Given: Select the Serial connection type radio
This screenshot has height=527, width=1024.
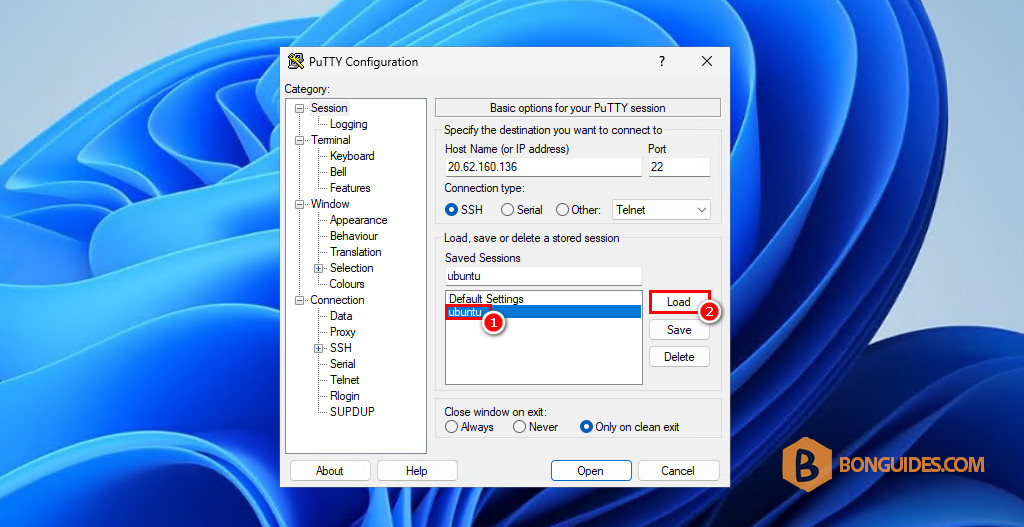Looking at the screenshot, I should 507,210.
